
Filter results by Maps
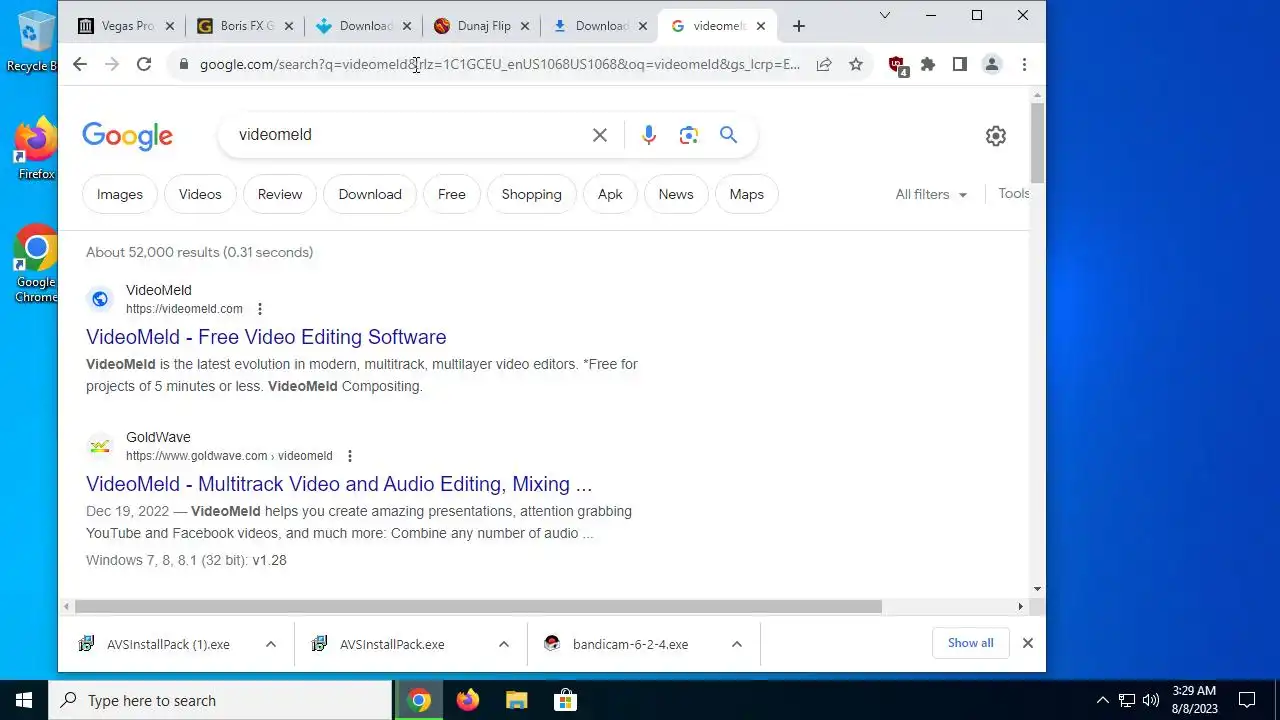coord(747,194)
